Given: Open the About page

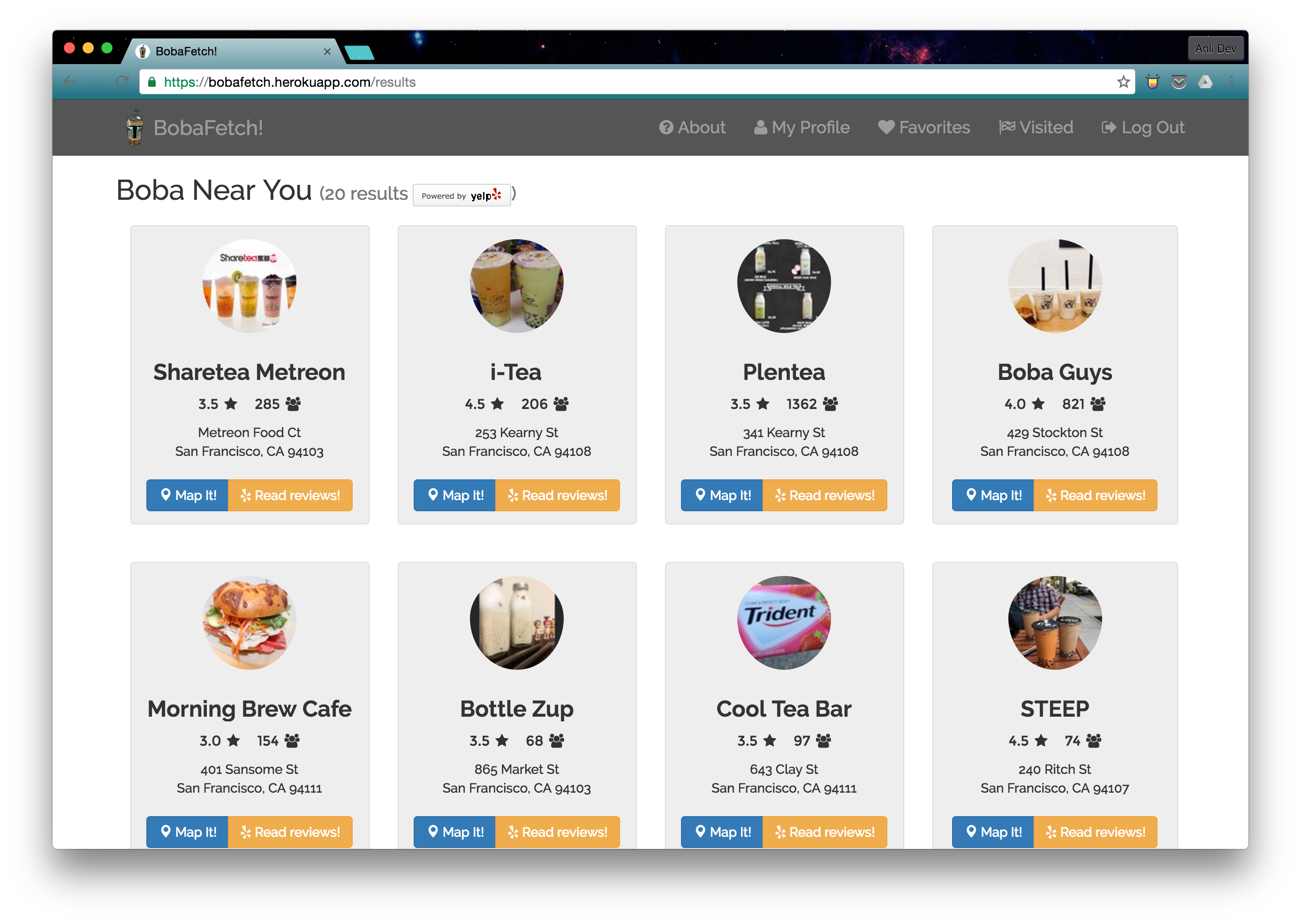Looking at the screenshot, I should click(x=692, y=128).
